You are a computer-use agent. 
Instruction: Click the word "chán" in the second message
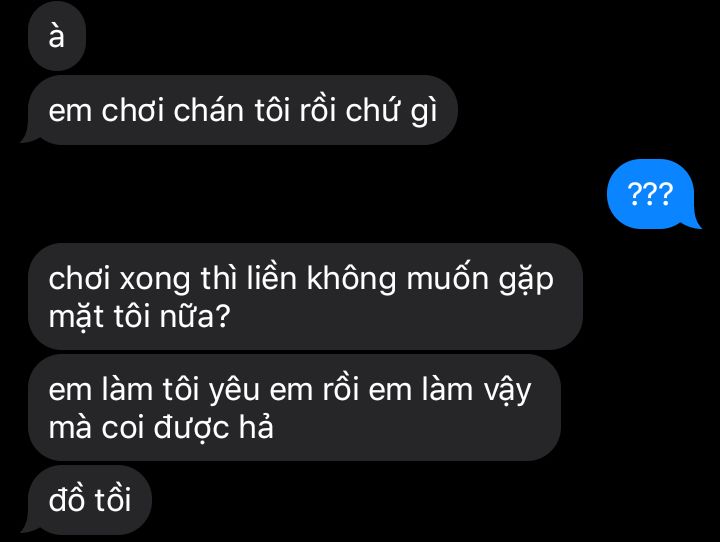[208, 110]
